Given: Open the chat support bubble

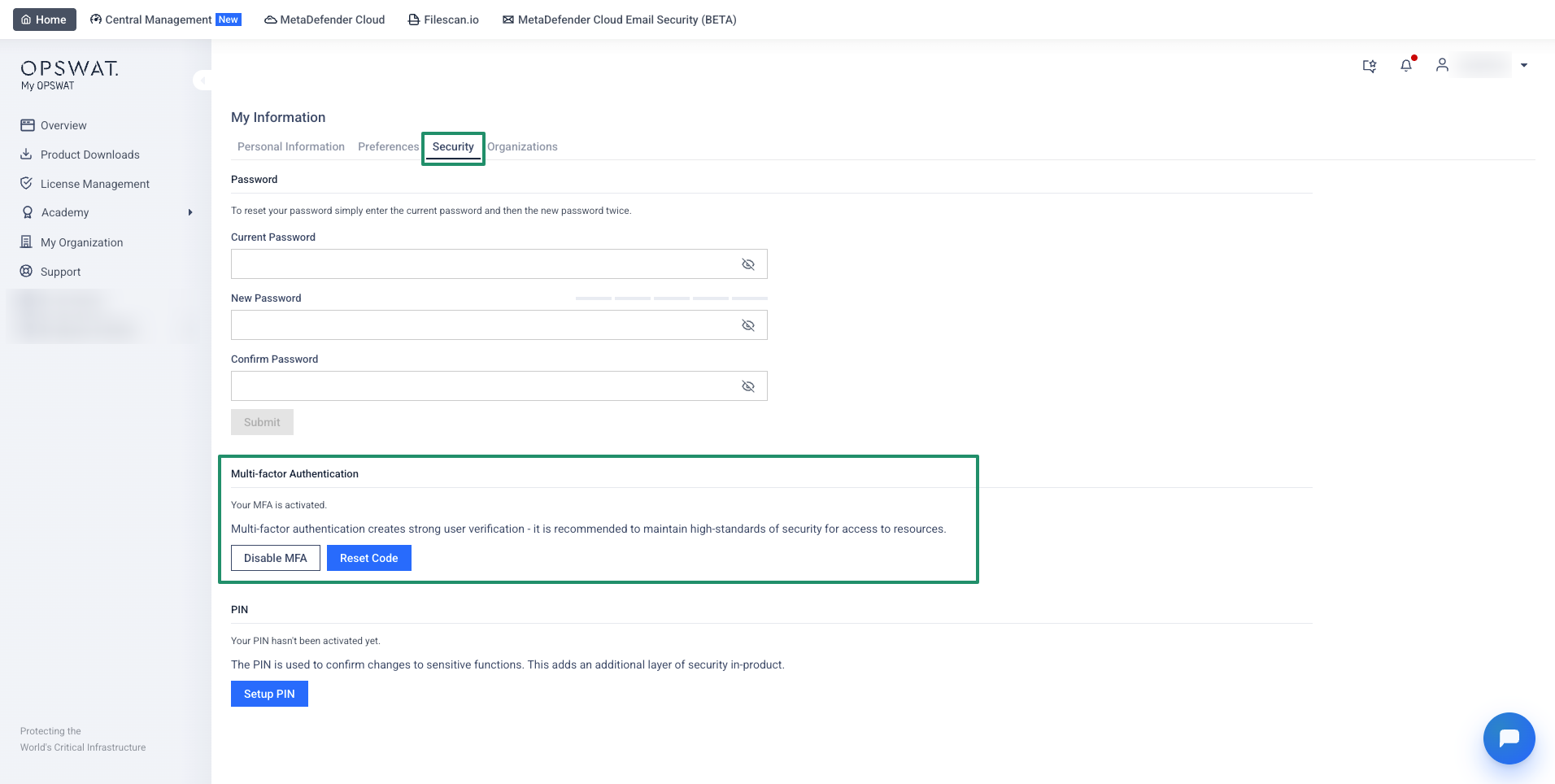Looking at the screenshot, I should (x=1509, y=738).
